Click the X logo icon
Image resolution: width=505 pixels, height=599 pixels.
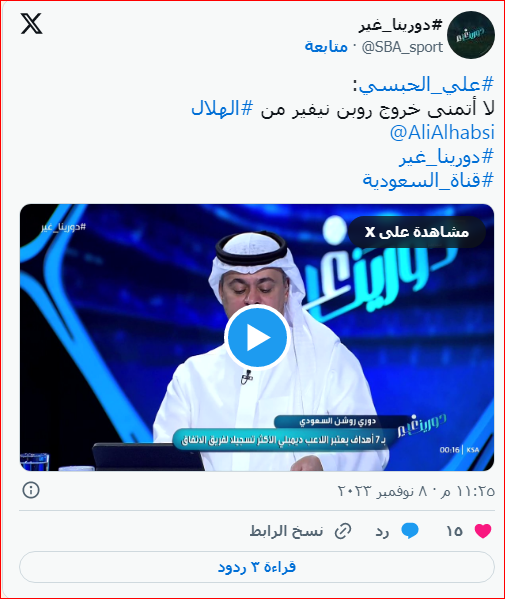click(x=31, y=24)
